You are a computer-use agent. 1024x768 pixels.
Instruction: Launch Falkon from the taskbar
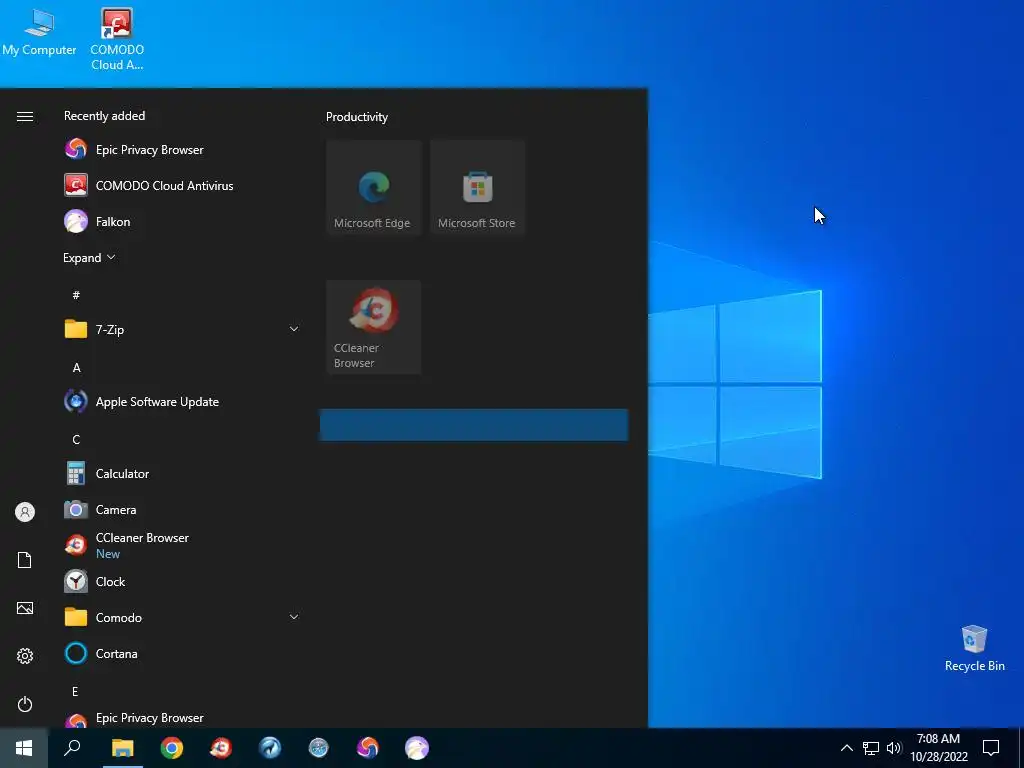417,748
